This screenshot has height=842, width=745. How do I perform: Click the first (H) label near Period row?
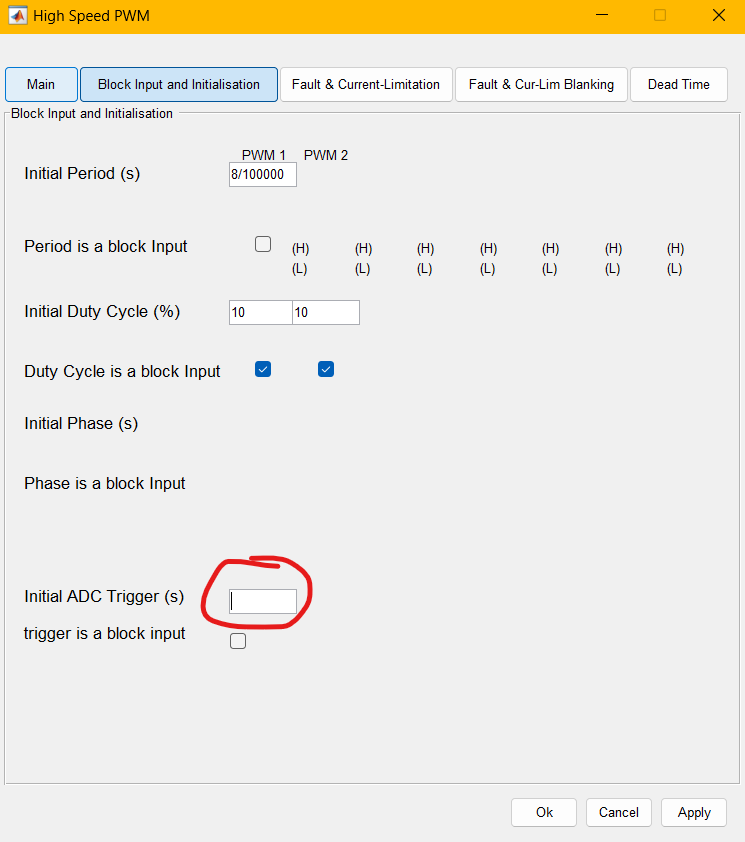[300, 247]
